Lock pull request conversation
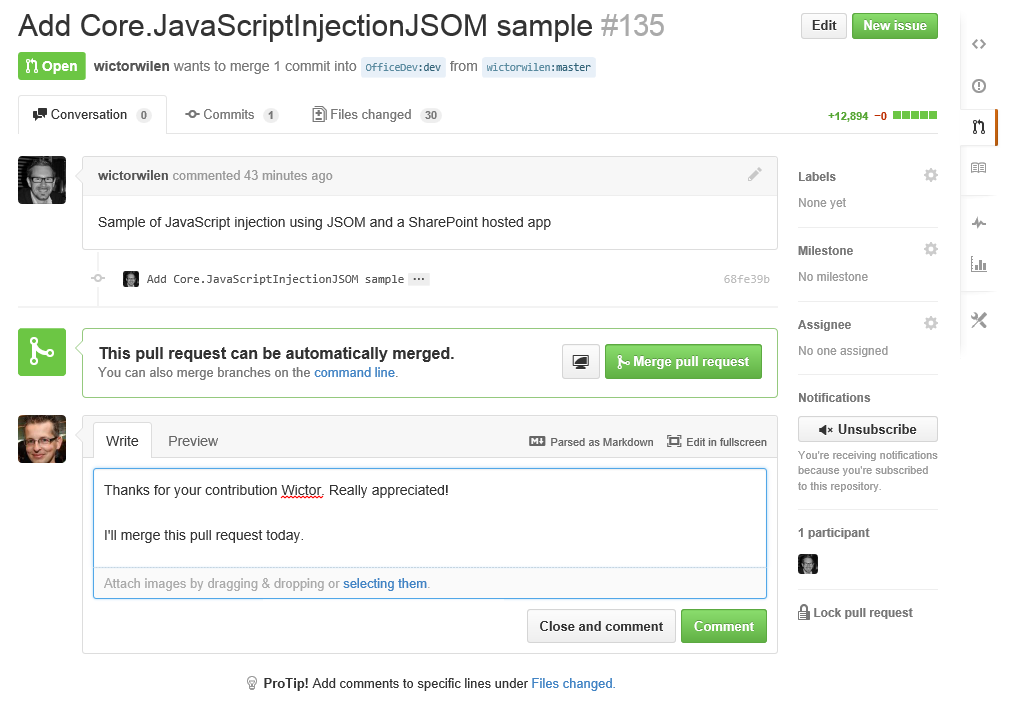This screenshot has height=707, width=1026. coord(856,613)
